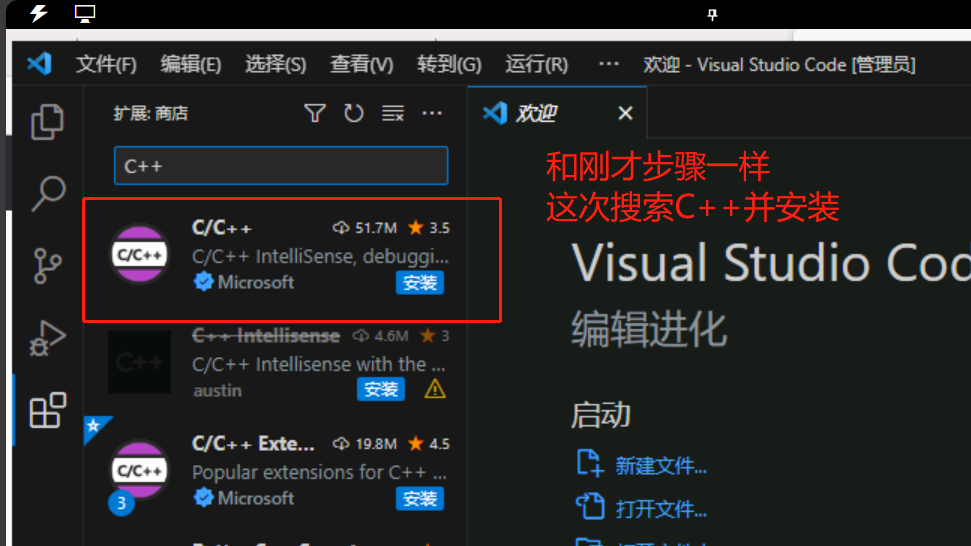Open the 文件(F) menu

tap(106, 64)
